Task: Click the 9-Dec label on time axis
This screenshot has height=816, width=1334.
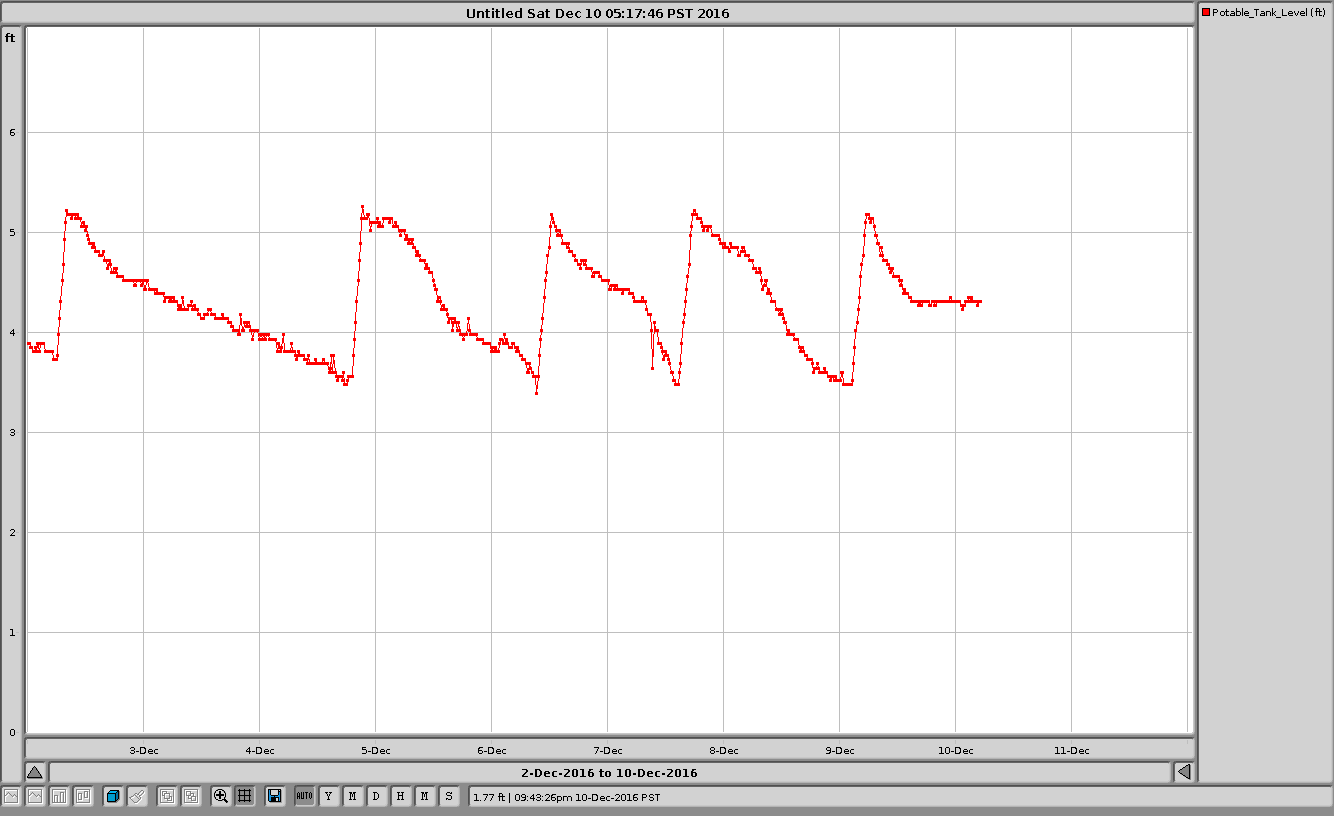Action: [x=839, y=750]
